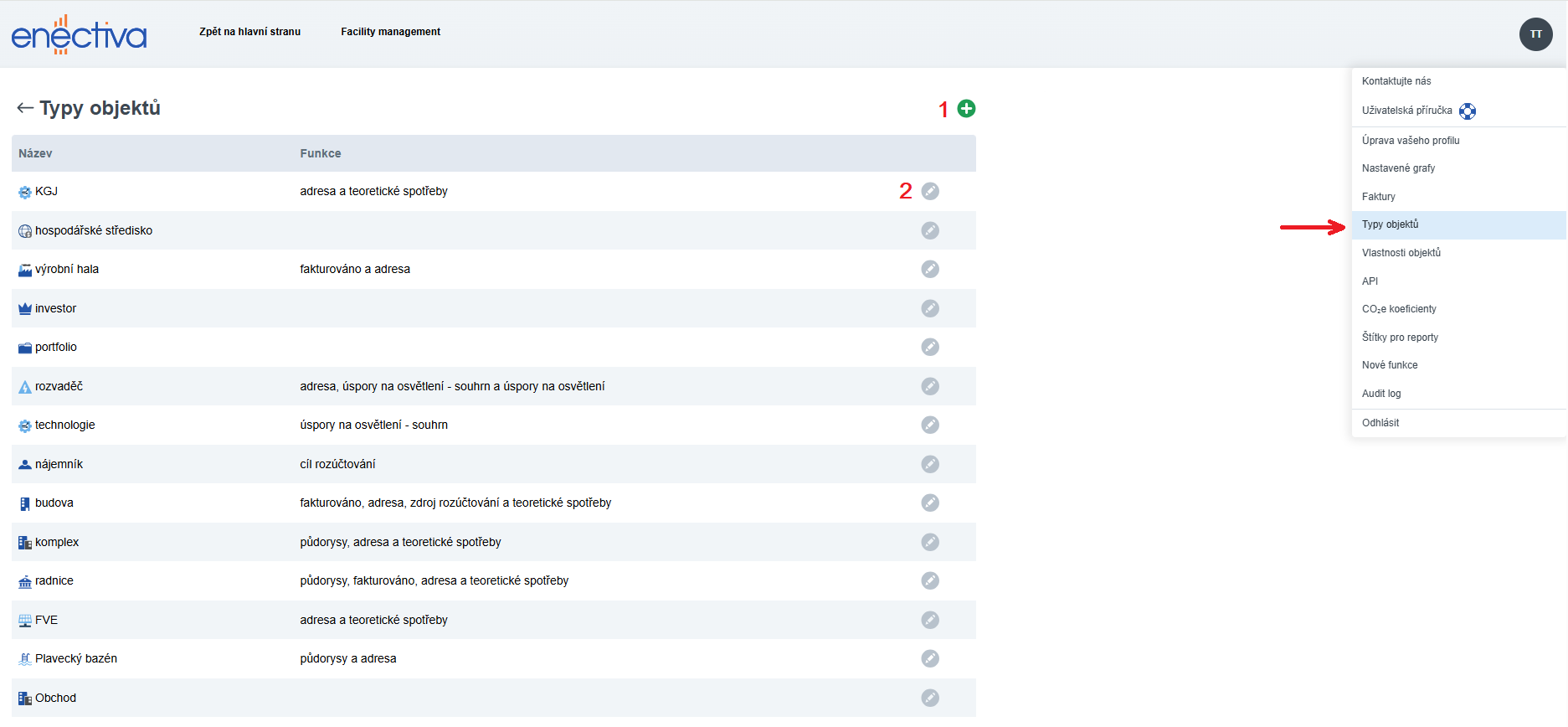Open Vlastnosti objektů menu item
This screenshot has height=727, width=1568.
click(x=1401, y=253)
